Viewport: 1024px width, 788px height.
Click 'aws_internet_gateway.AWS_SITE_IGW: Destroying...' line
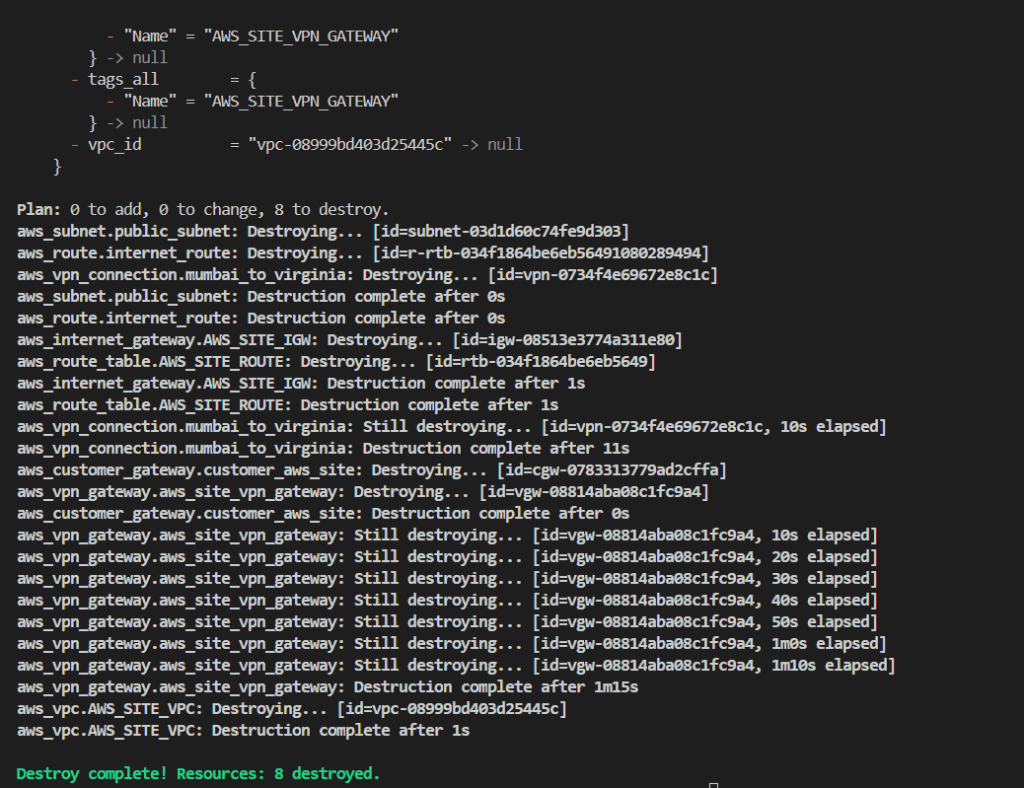tap(349, 340)
